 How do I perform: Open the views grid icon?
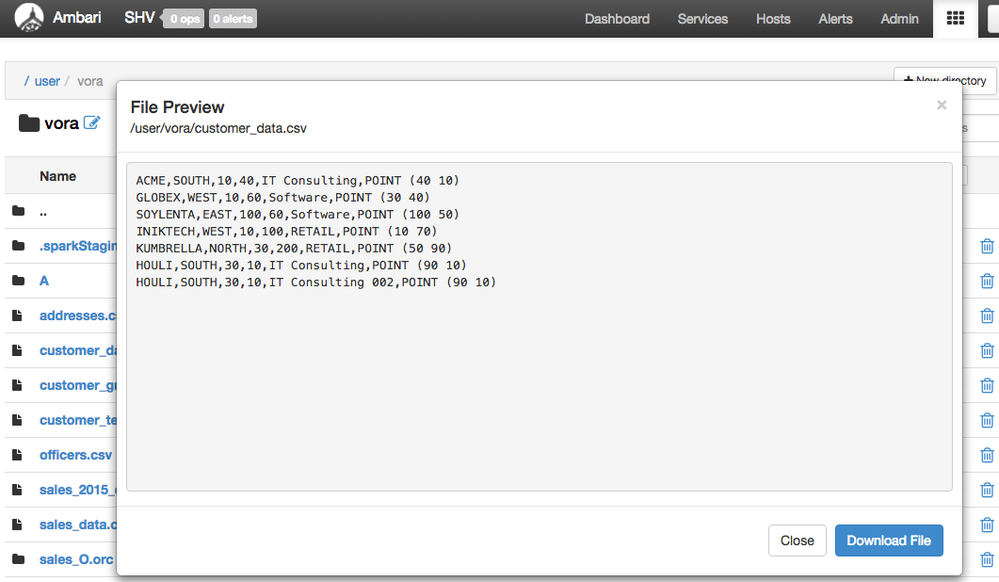click(955, 19)
